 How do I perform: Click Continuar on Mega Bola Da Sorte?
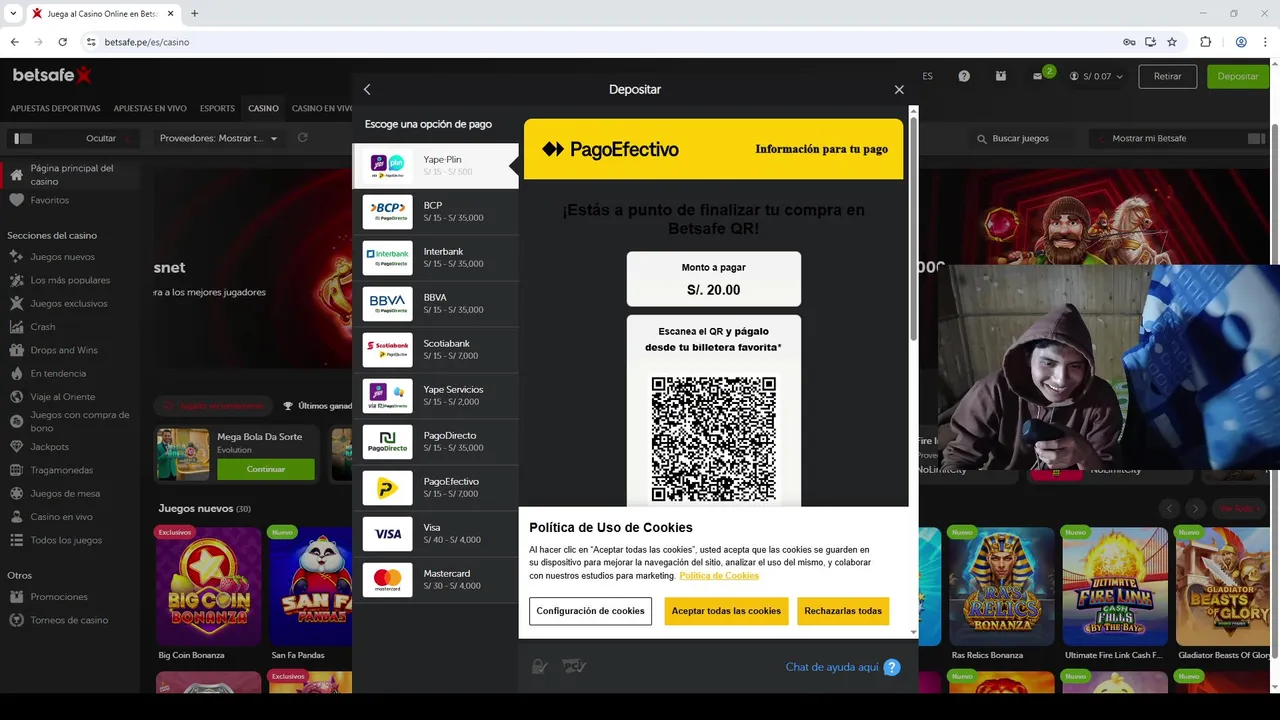point(266,469)
